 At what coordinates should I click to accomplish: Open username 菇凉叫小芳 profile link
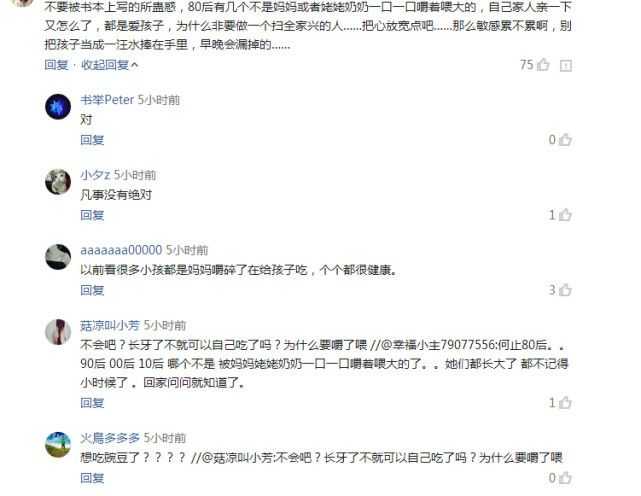pyautogui.click(x=110, y=325)
